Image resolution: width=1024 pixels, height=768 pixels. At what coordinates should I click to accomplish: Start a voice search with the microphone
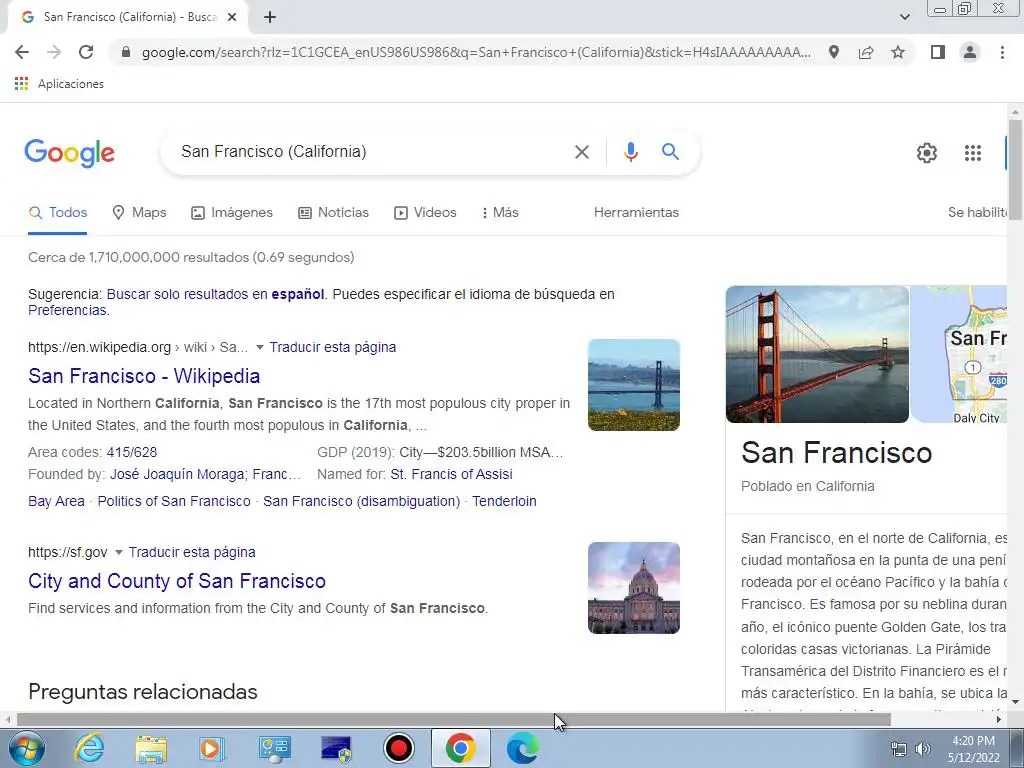pyautogui.click(x=630, y=152)
